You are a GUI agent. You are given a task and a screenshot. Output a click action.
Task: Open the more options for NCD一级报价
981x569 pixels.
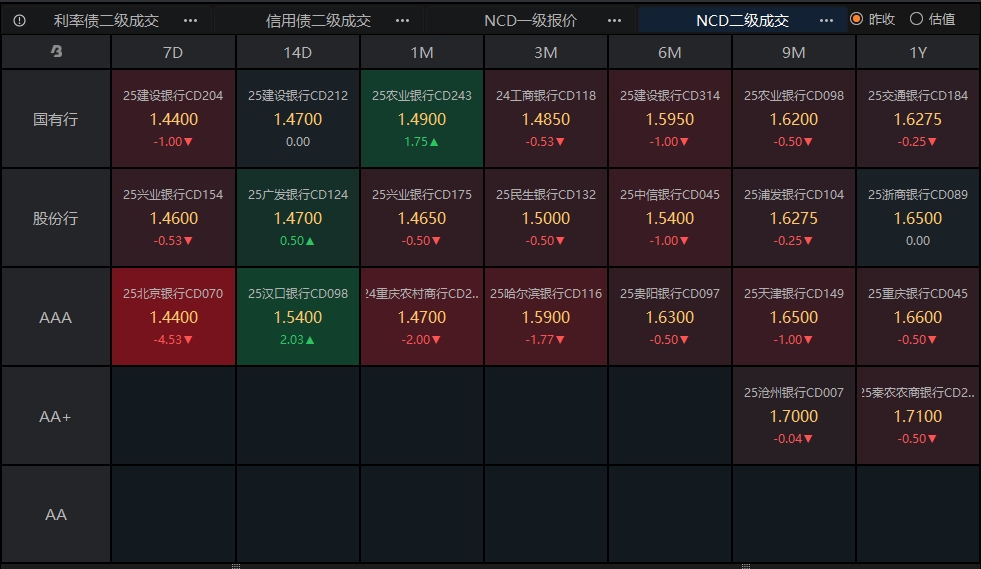614,21
